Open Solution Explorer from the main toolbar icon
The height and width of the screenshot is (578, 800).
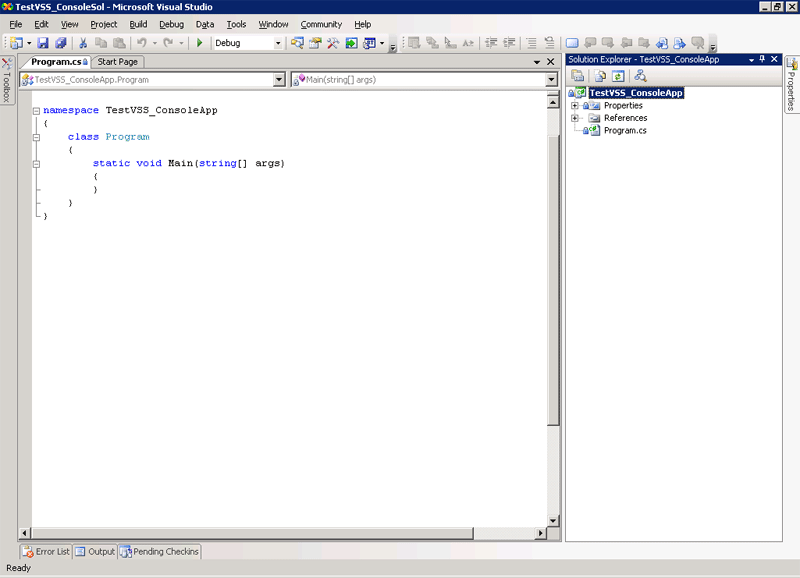click(297, 43)
